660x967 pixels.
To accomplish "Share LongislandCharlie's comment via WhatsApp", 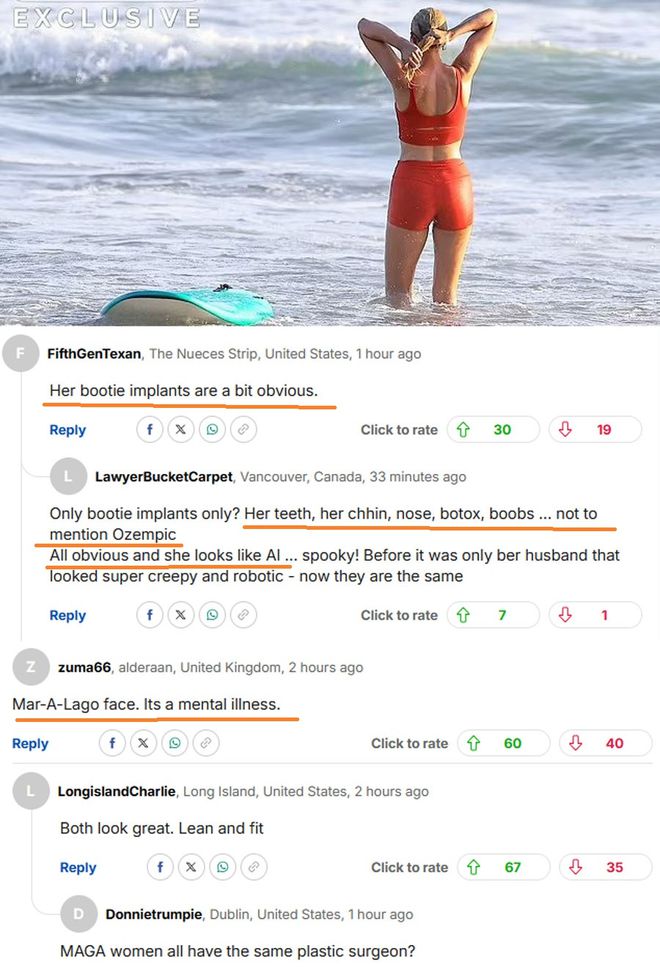I will tap(223, 867).
